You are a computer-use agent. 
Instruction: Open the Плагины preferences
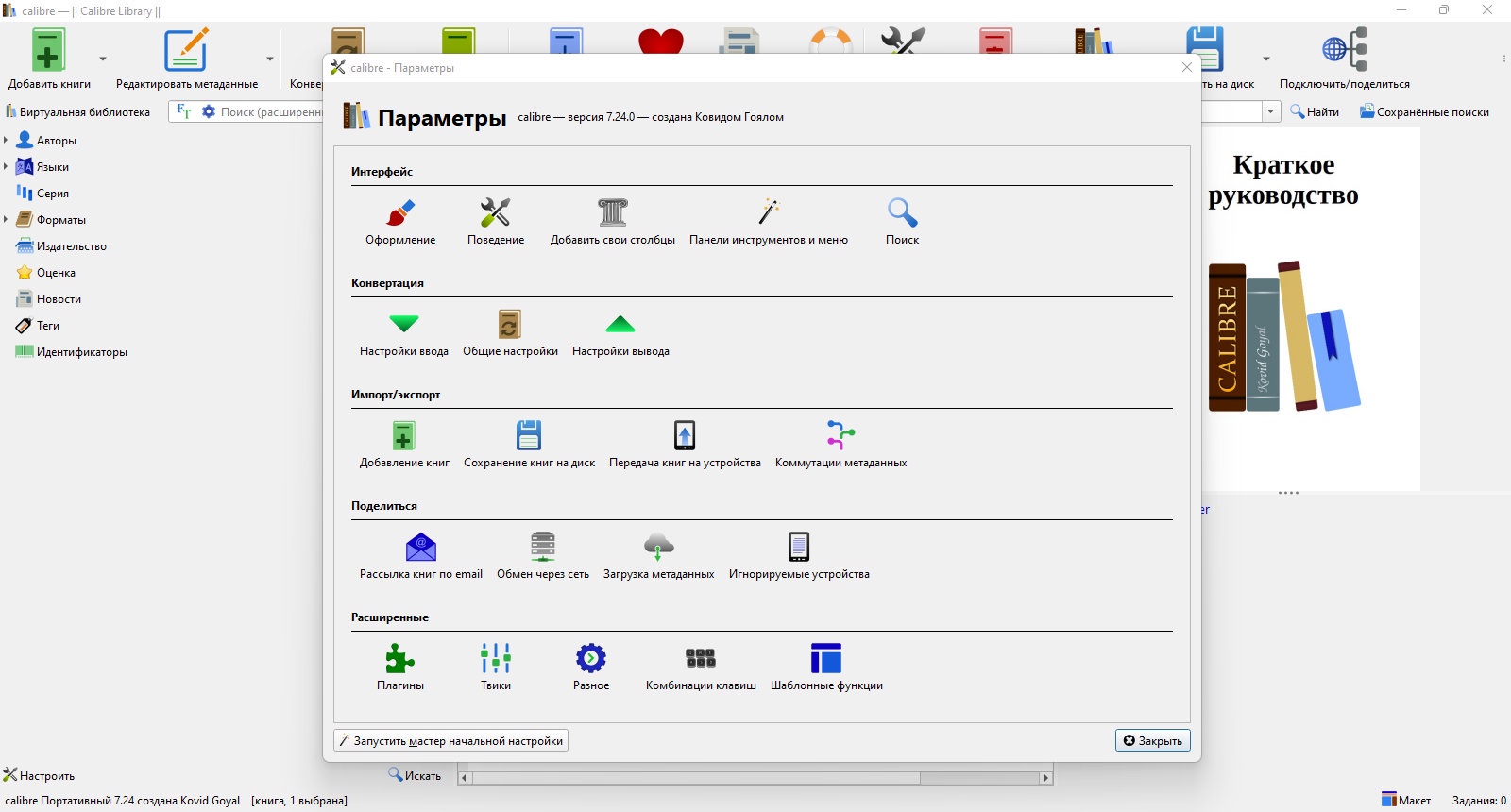pyautogui.click(x=400, y=667)
